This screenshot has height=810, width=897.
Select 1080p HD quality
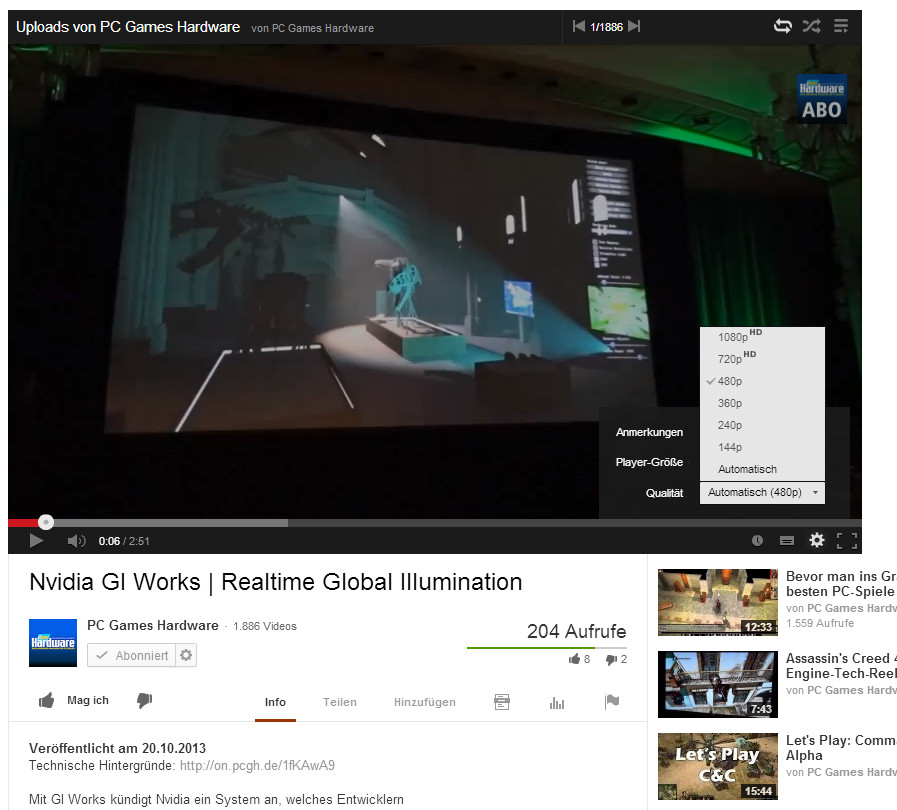pos(763,337)
